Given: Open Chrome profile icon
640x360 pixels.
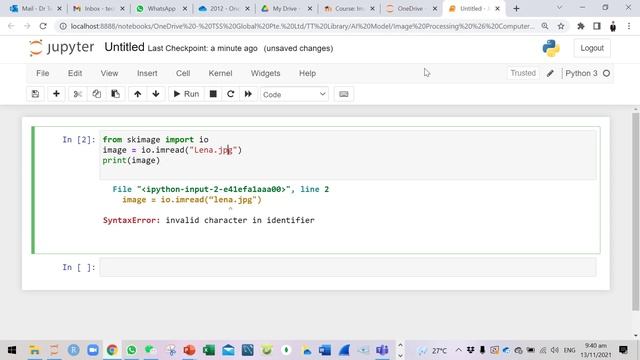Looking at the screenshot, I should (613, 27).
